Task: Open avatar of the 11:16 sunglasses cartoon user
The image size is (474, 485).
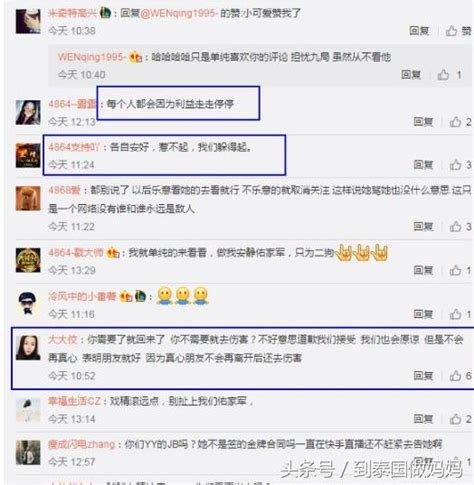Action: pyautogui.click(x=28, y=303)
